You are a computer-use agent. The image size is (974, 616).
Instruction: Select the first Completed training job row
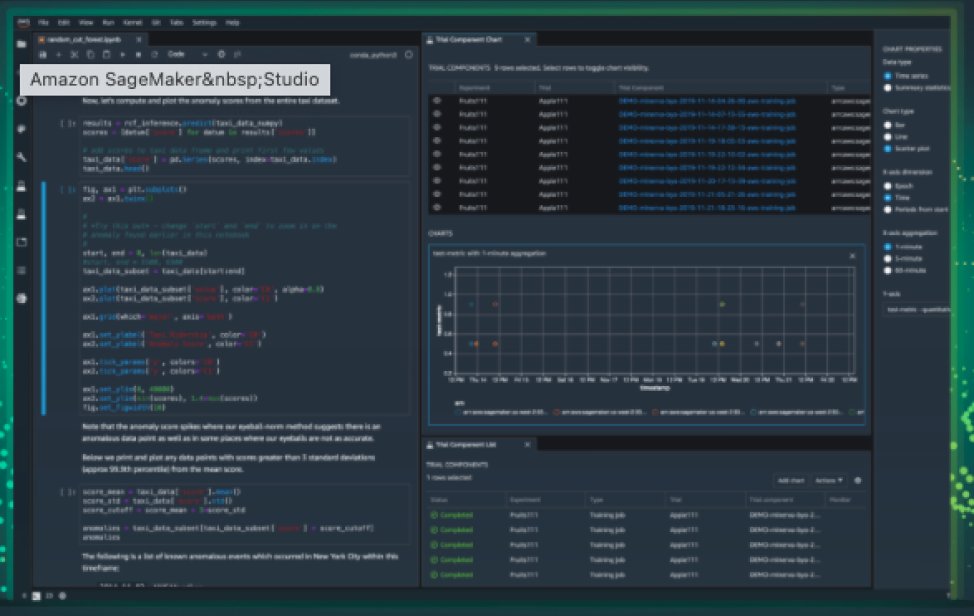tap(646, 515)
